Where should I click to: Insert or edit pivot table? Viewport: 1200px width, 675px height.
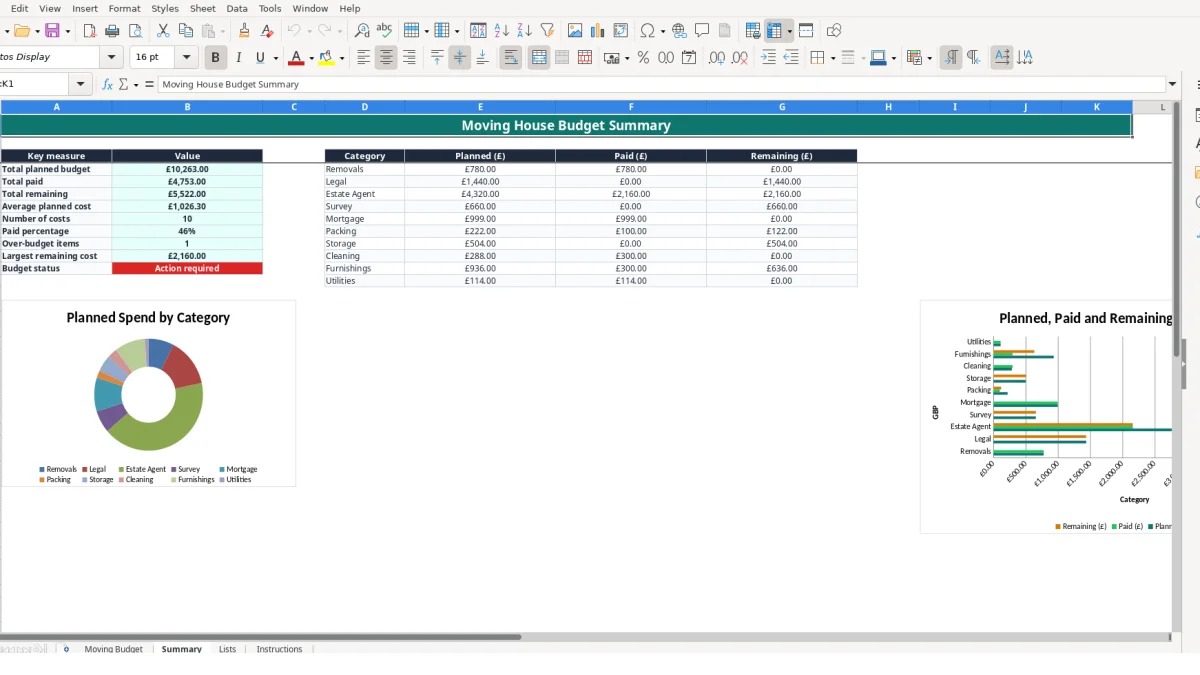(x=621, y=31)
